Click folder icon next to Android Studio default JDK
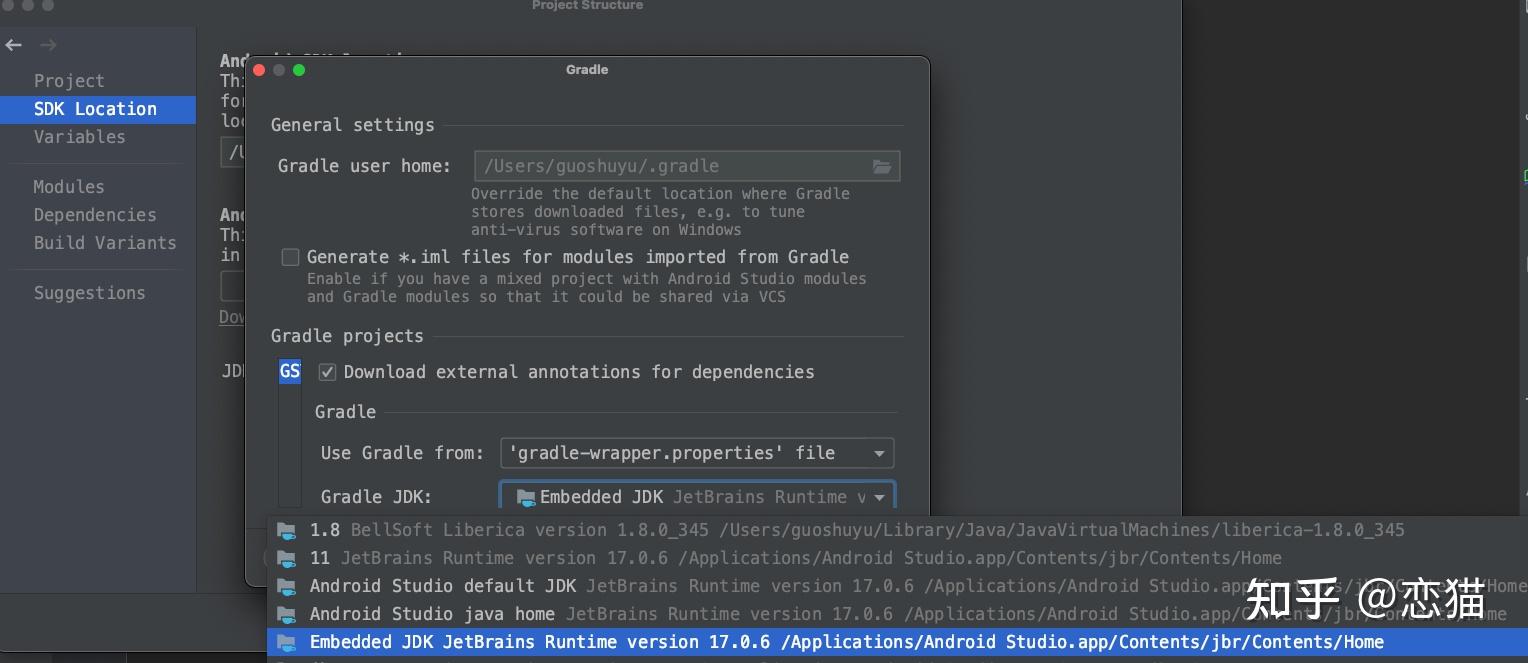This screenshot has height=663, width=1528. 287,586
